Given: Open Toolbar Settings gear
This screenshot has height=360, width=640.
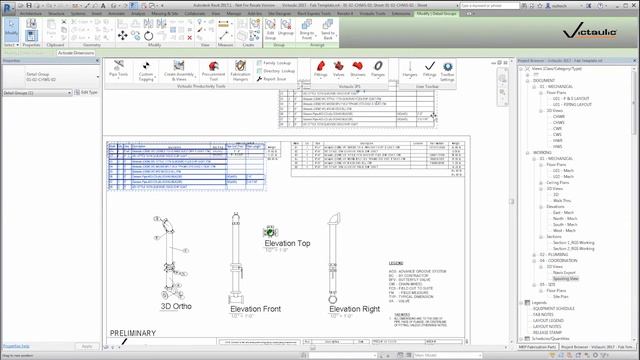Looking at the screenshot, I should point(447,71).
